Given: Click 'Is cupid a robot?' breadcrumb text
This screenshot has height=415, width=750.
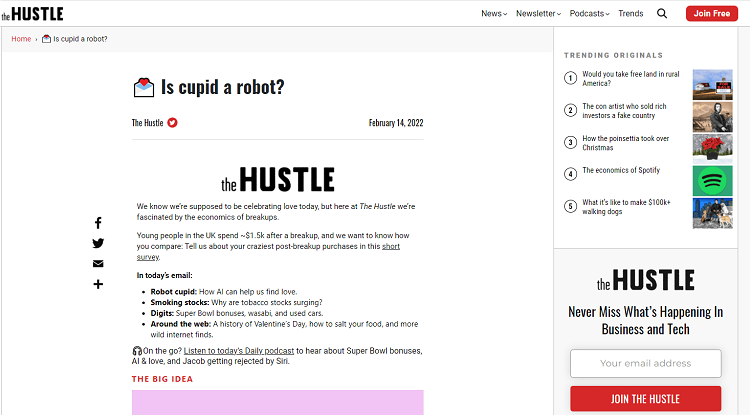Looking at the screenshot, I should (x=80, y=39).
